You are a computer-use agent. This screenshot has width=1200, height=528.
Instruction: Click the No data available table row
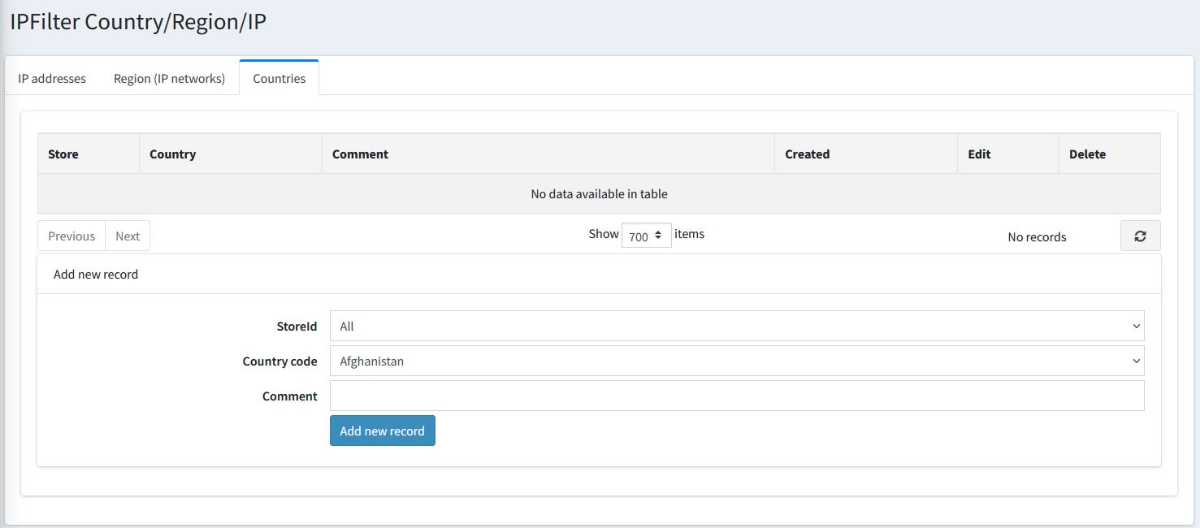[x=598, y=194]
